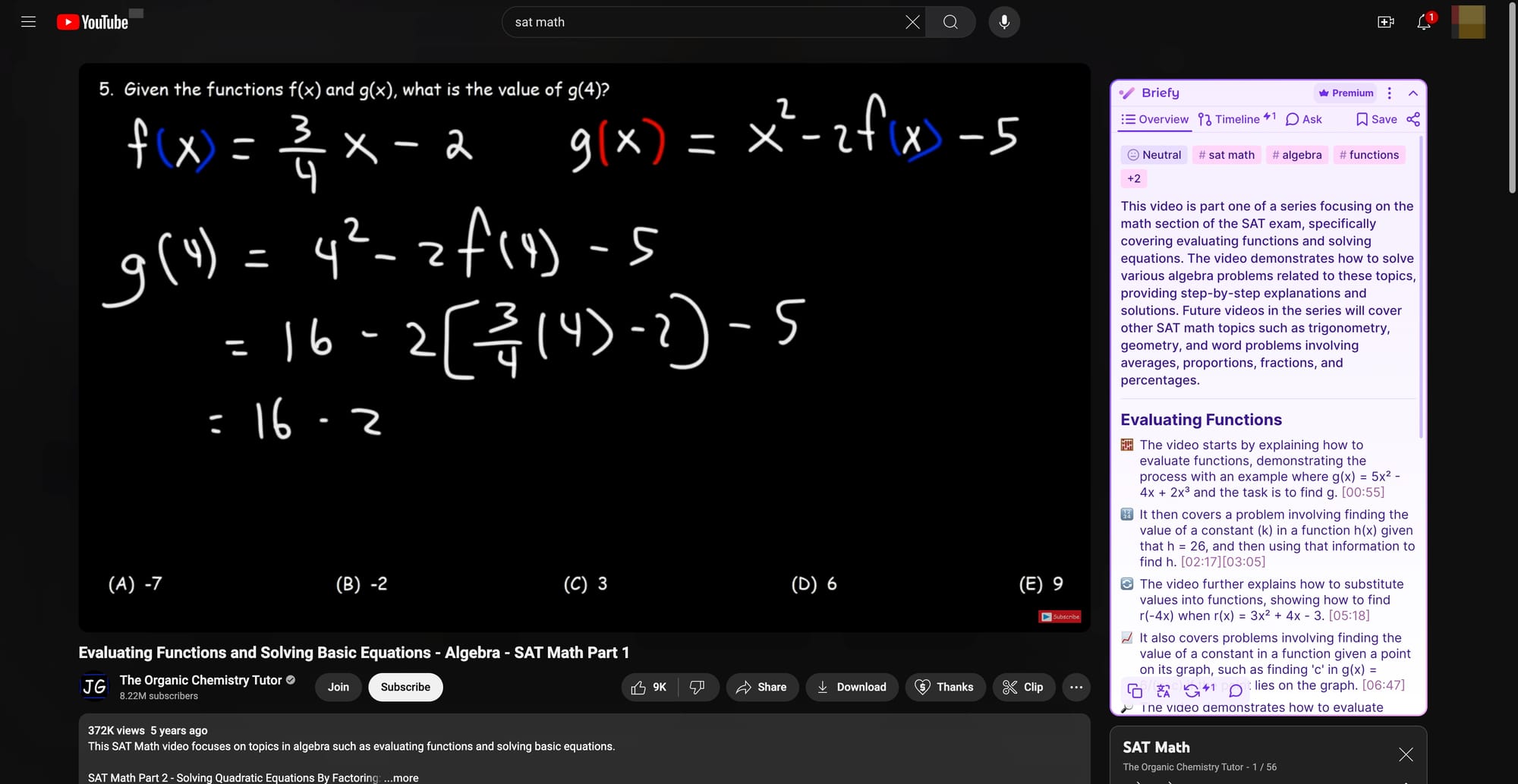Screen dimensions: 1518x784
Task: Clear the search box with X
Action: [x=912, y=22]
